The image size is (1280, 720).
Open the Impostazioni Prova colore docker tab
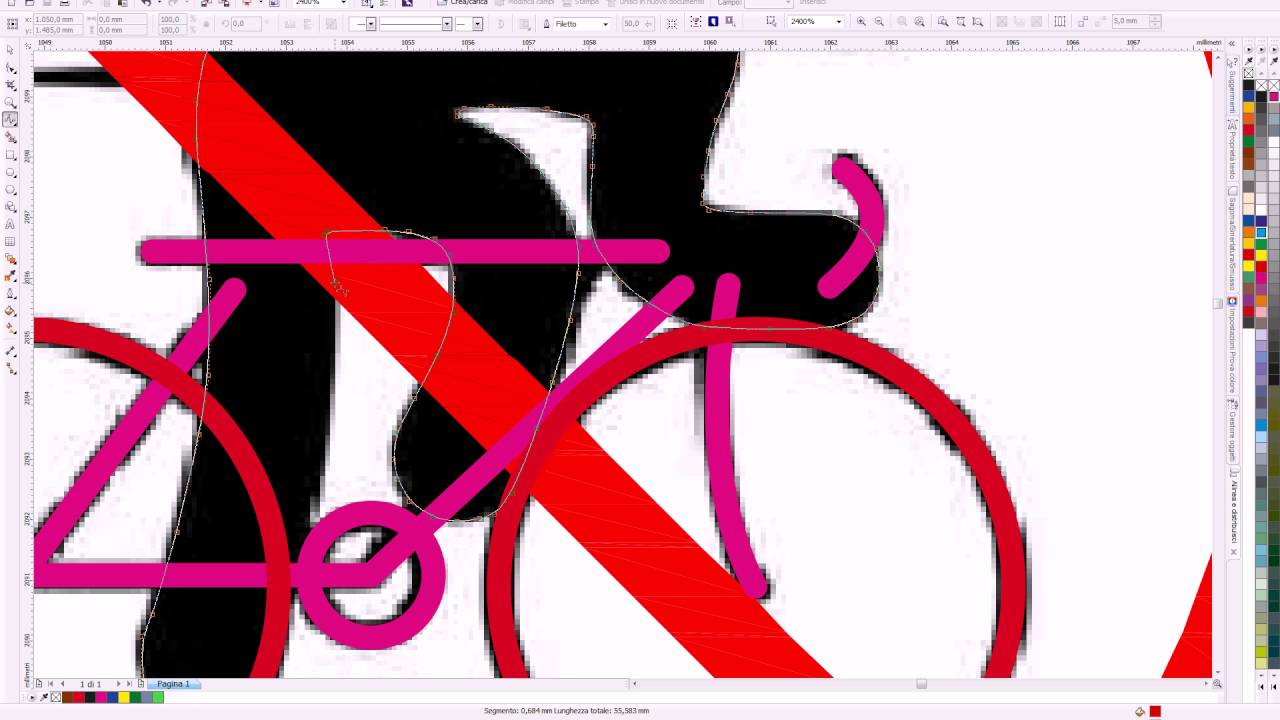tap(1233, 345)
